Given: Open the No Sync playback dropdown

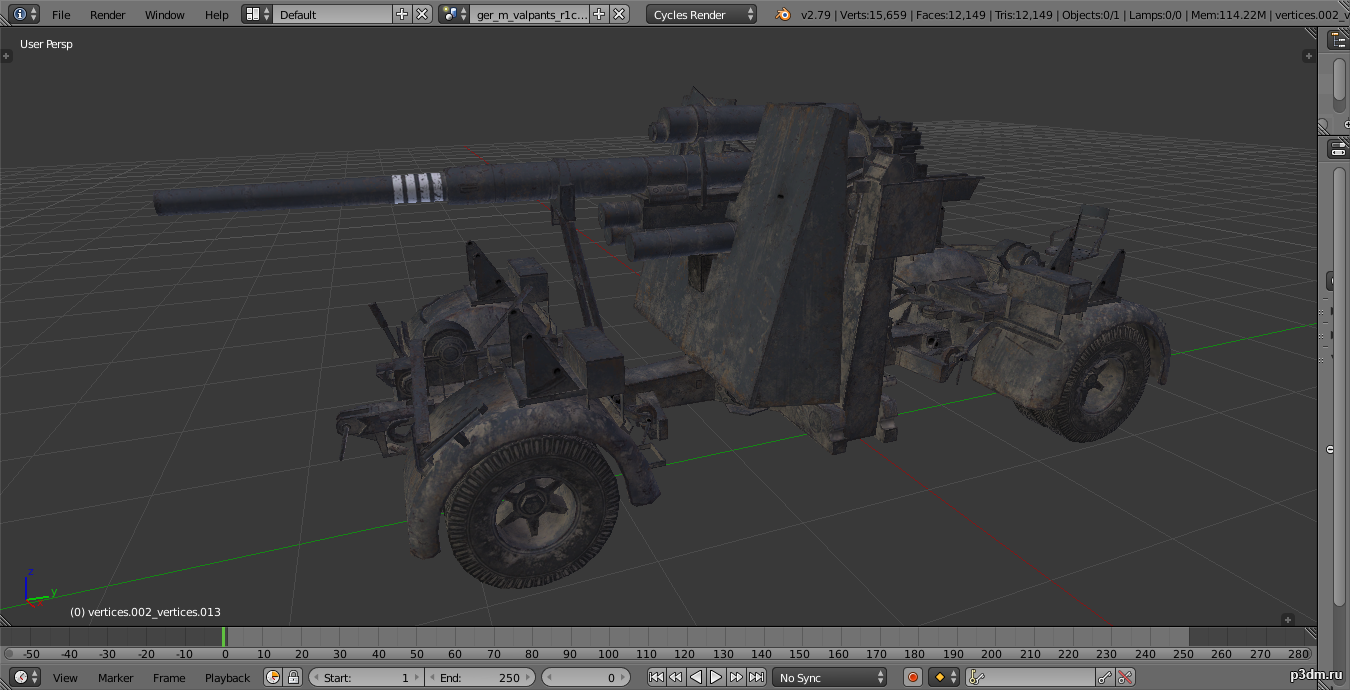Looking at the screenshot, I should pyautogui.click(x=830, y=677).
